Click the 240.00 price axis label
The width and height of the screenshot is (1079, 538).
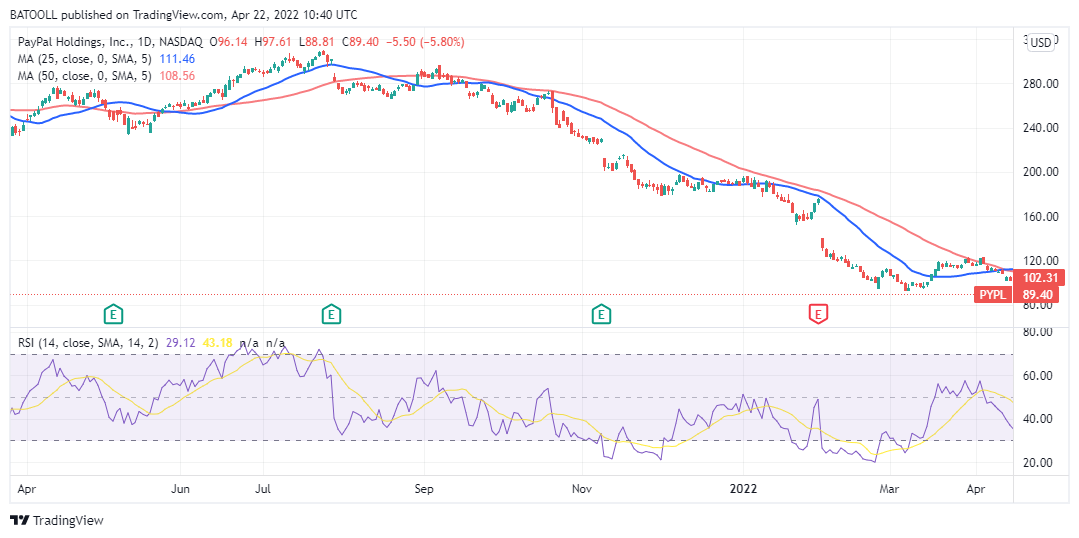coord(1039,128)
